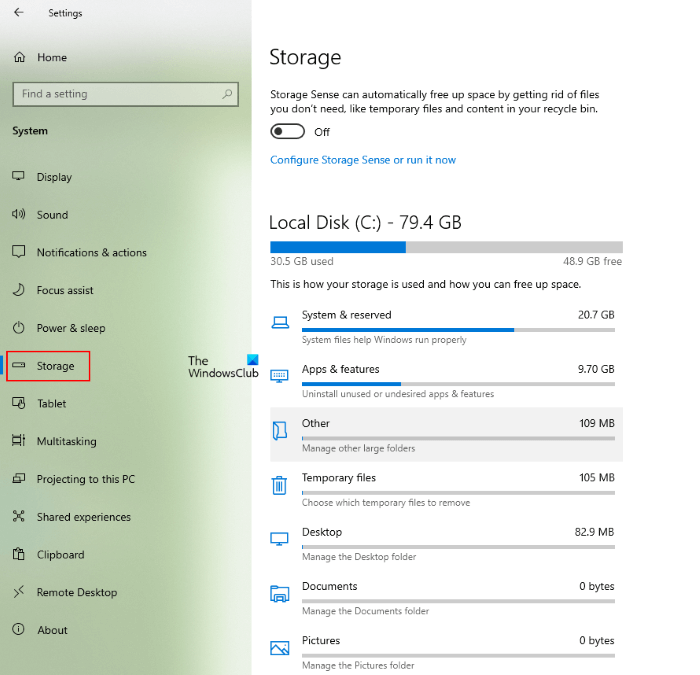Screen dimensions: 700x675
Task: Click the Focus assist moon icon
Action: point(18,291)
